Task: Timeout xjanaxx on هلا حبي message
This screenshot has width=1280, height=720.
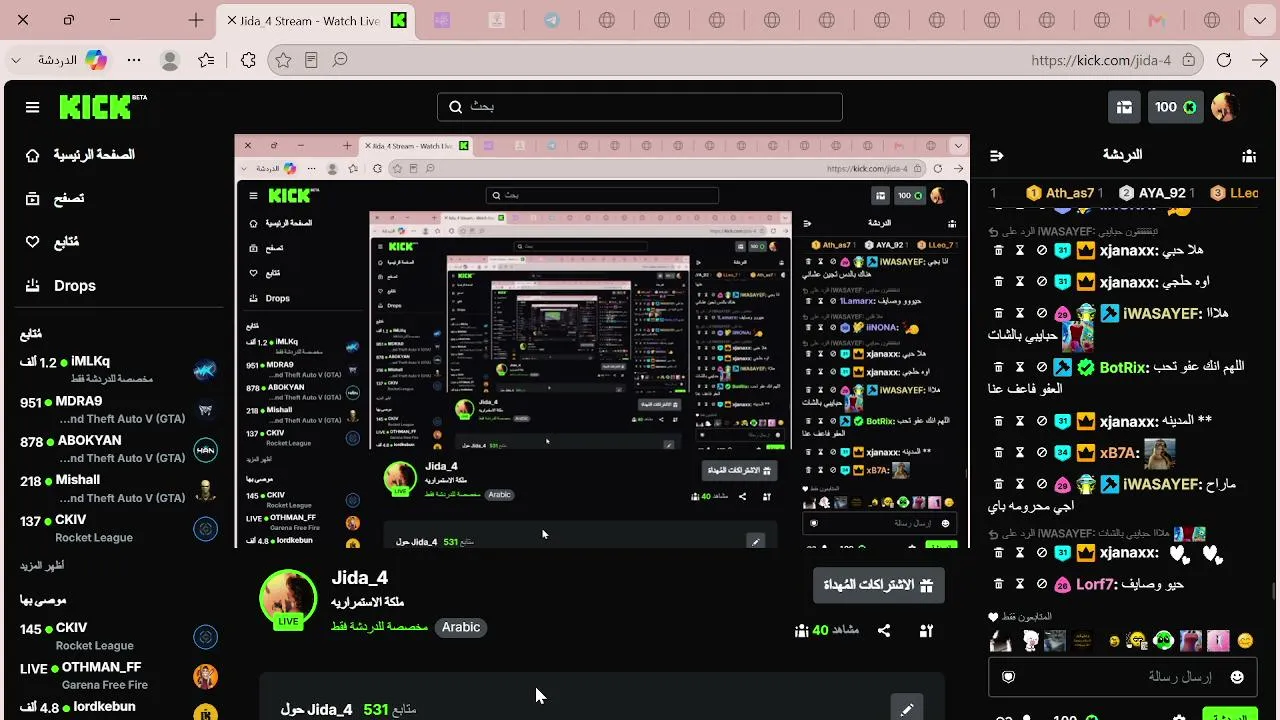Action: pyautogui.click(x=1020, y=251)
